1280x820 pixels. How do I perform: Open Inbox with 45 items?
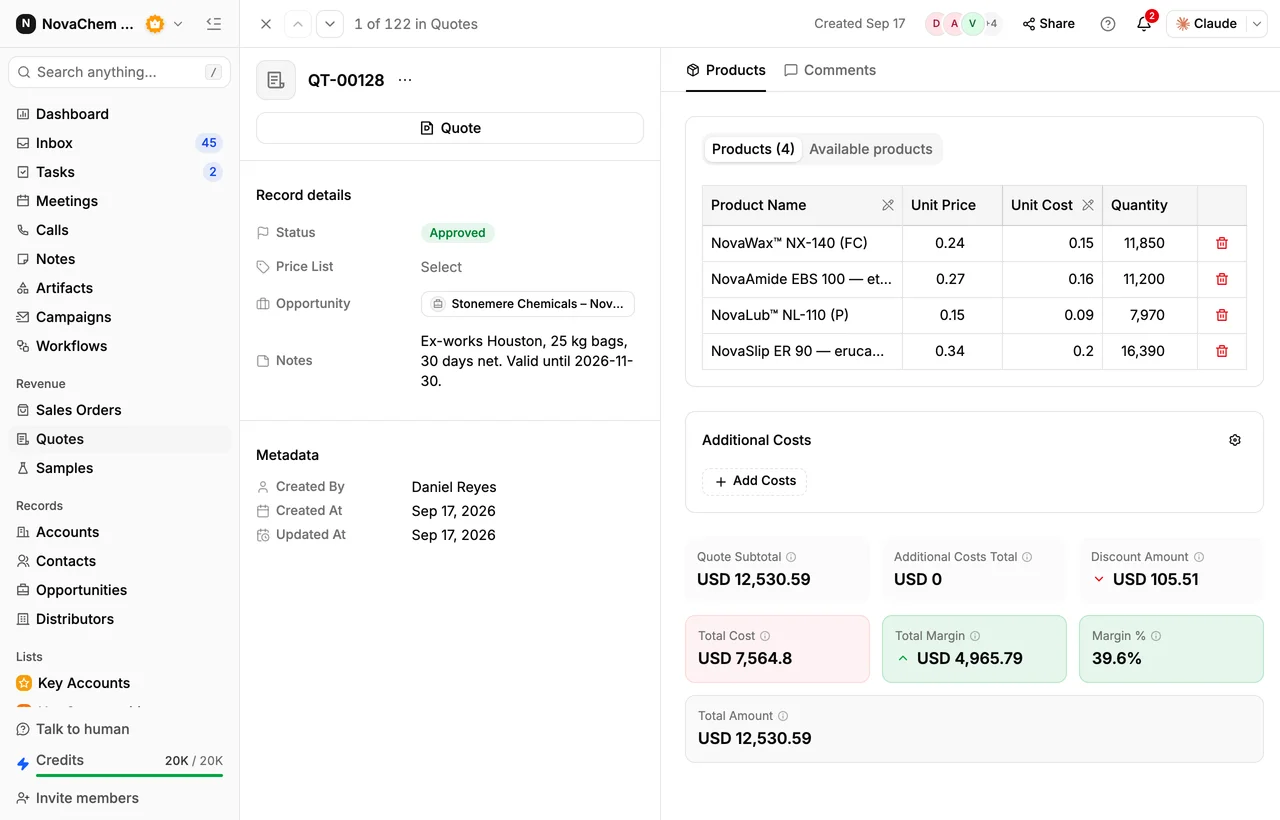pyautogui.click(x=120, y=143)
